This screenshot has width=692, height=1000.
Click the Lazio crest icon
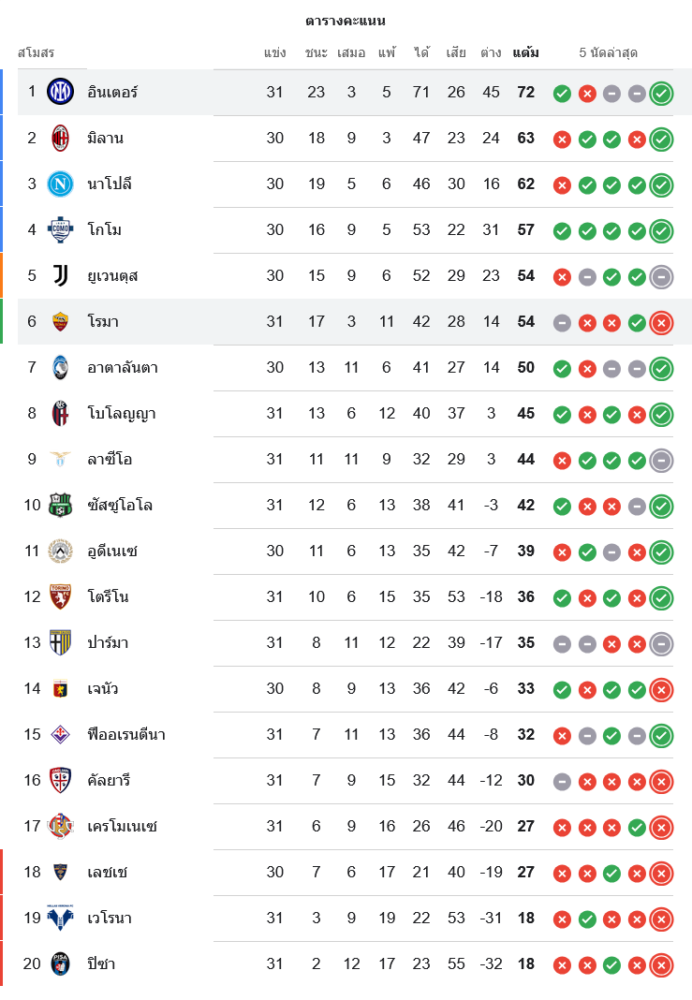tap(60, 460)
